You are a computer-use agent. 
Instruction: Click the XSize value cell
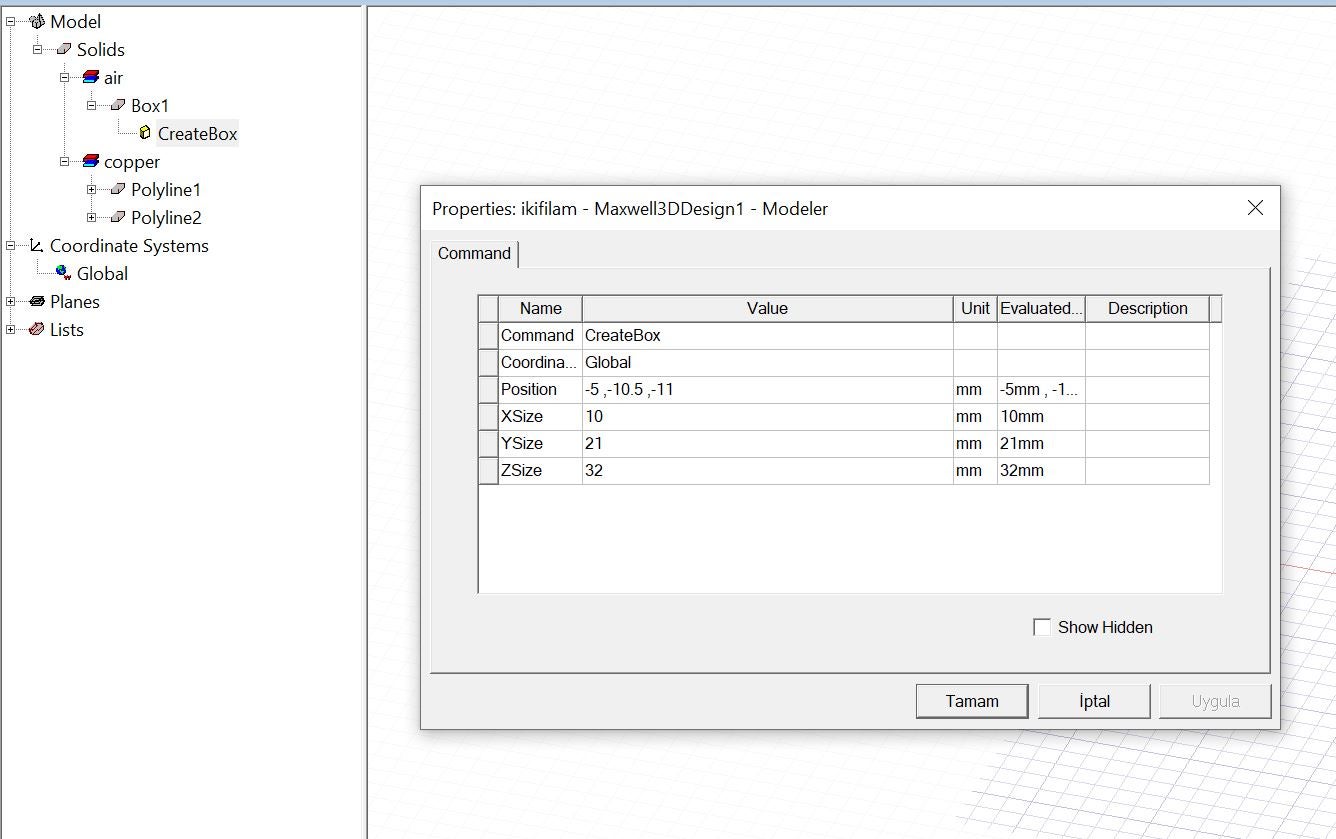tap(766, 416)
